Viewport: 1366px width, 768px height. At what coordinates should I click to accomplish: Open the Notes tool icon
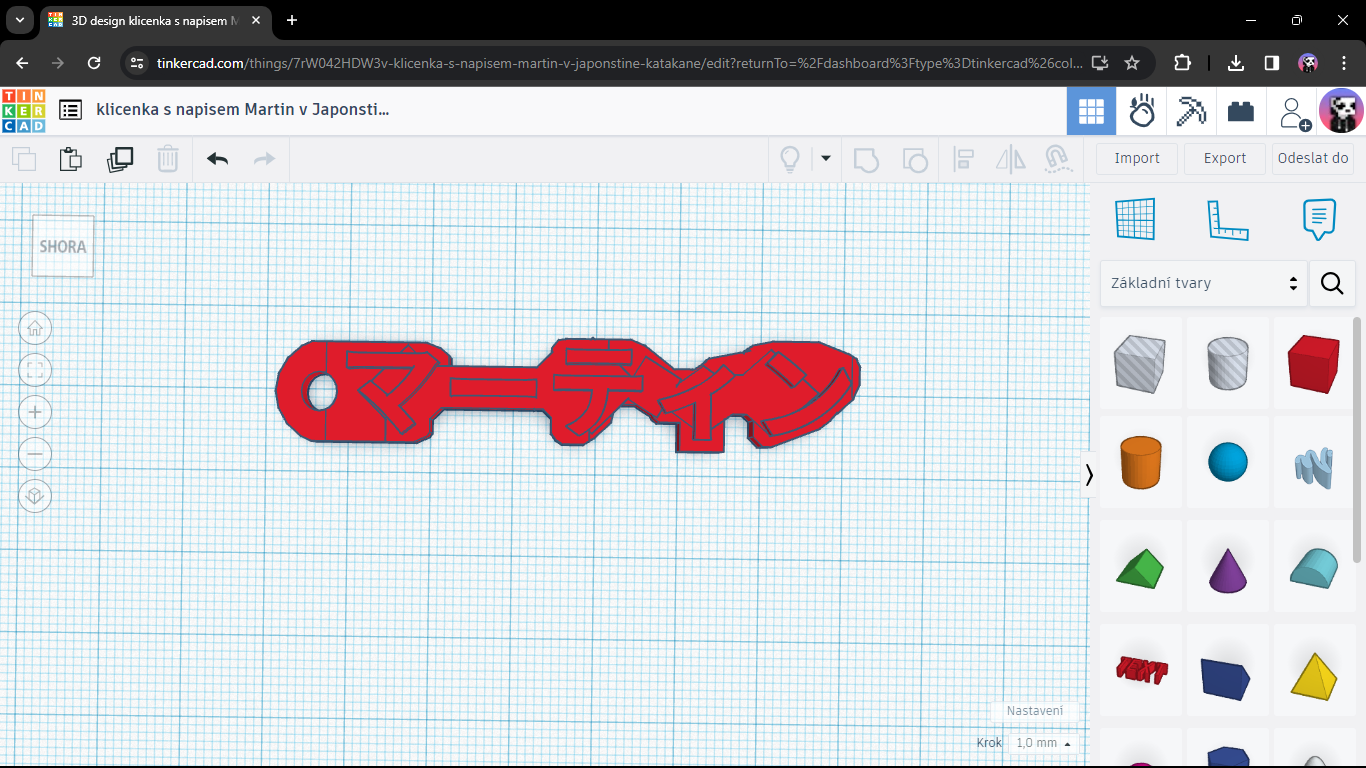tap(1319, 219)
